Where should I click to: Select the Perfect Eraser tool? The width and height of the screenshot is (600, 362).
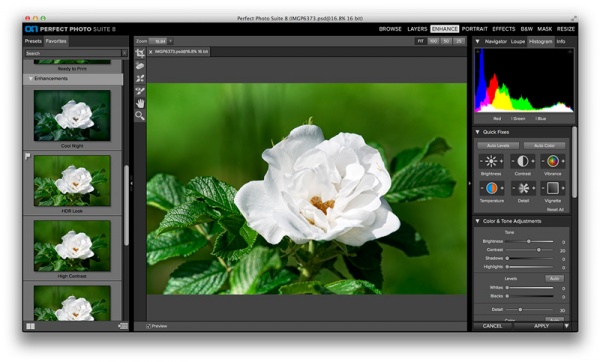pyautogui.click(x=140, y=66)
